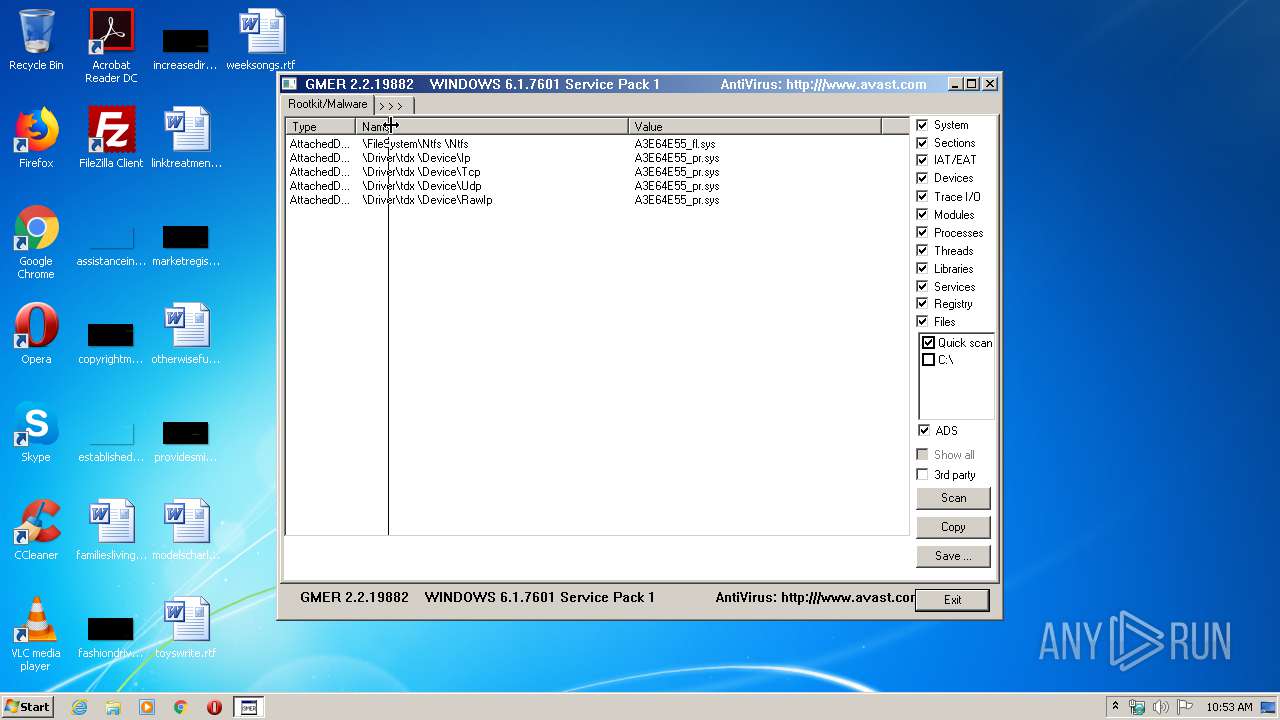The width and height of the screenshot is (1280, 720).
Task: Open Internet Explorer from the taskbar
Action: [x=79, y=707]
